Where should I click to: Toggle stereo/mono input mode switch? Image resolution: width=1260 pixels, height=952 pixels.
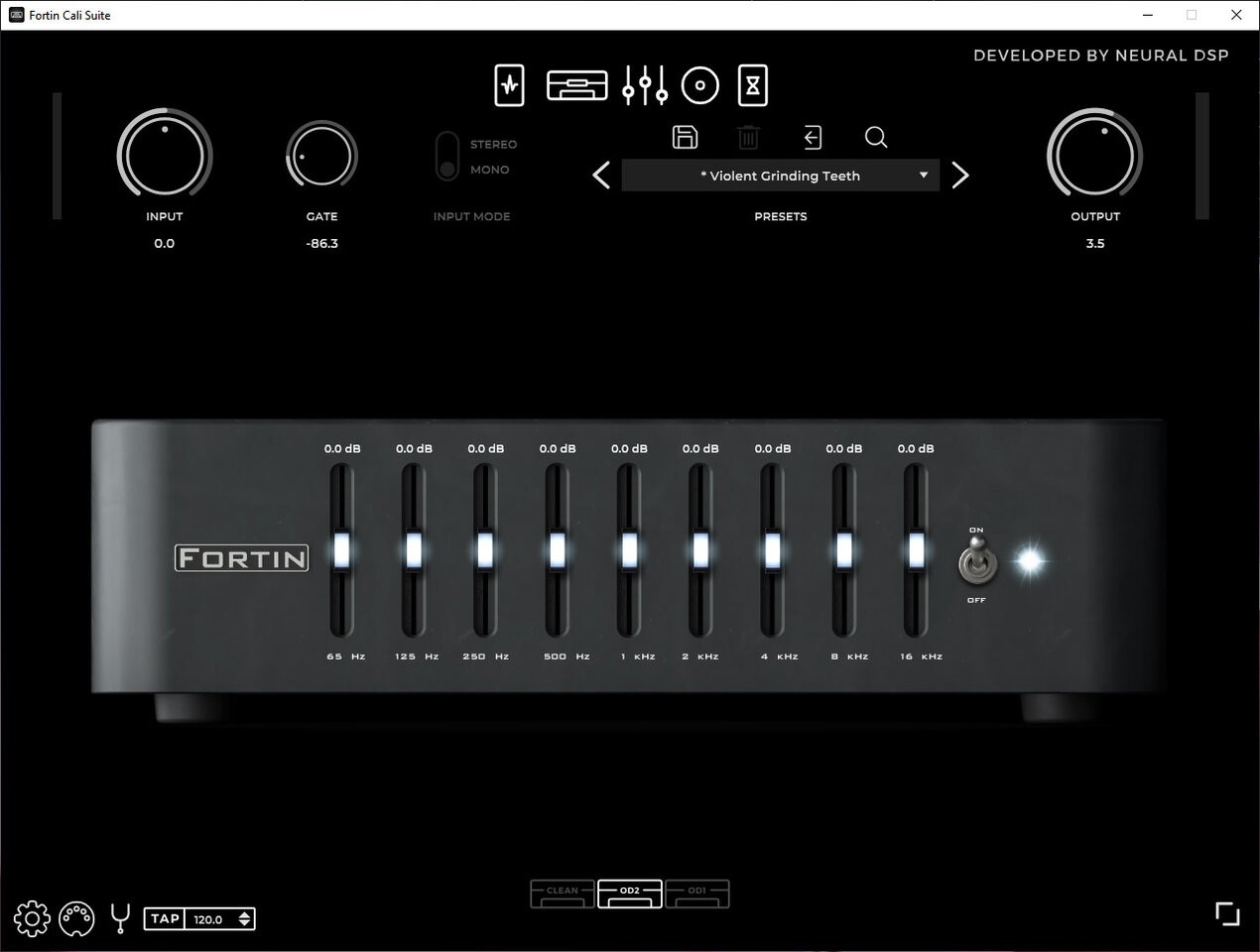[447, 157]
